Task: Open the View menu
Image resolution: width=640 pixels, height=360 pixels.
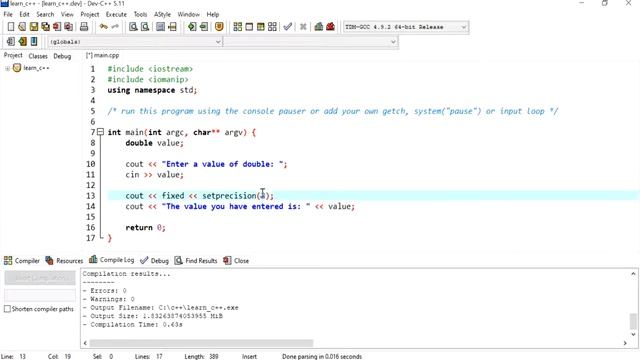Action: [67, 14]
